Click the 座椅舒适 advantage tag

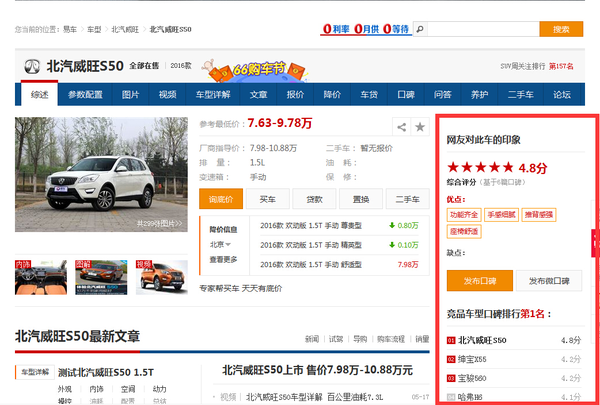[x=464, y=232]
